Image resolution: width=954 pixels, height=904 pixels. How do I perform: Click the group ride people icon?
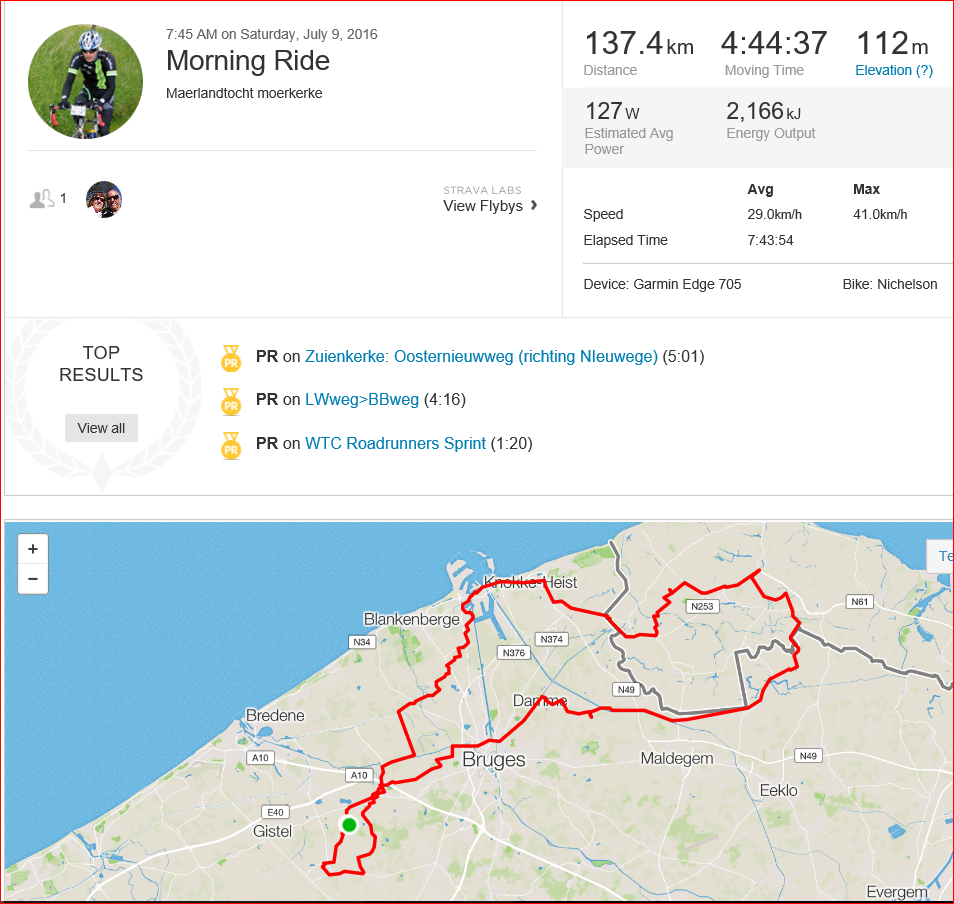point(42,199)
